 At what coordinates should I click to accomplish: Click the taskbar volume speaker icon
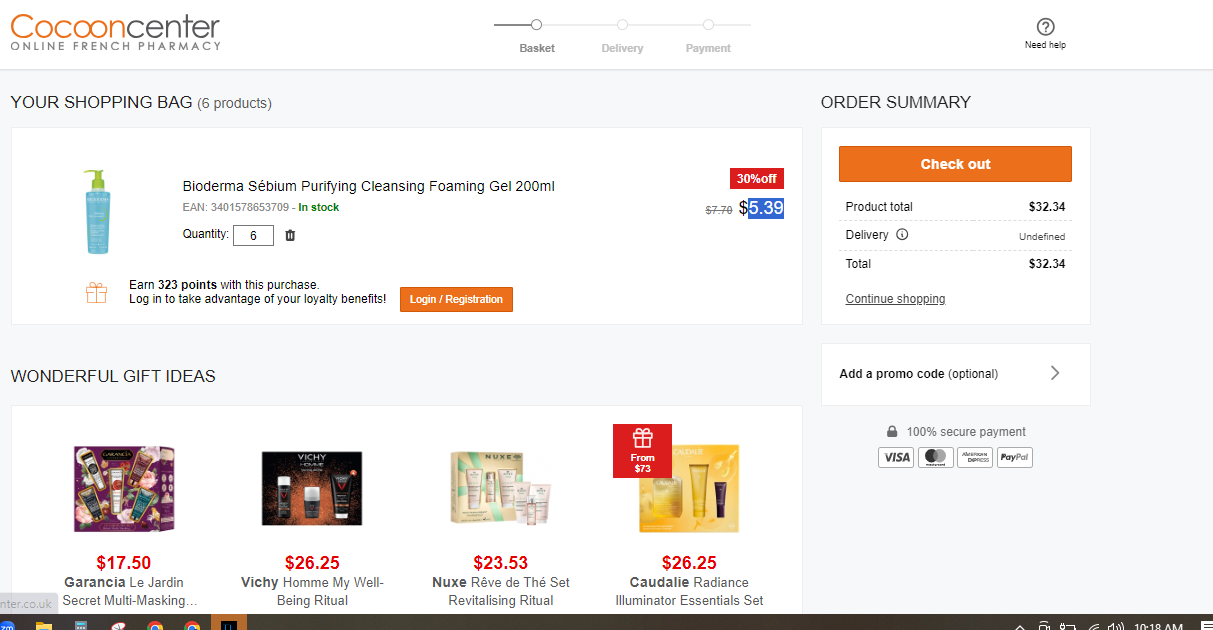tap(1116, 626)
